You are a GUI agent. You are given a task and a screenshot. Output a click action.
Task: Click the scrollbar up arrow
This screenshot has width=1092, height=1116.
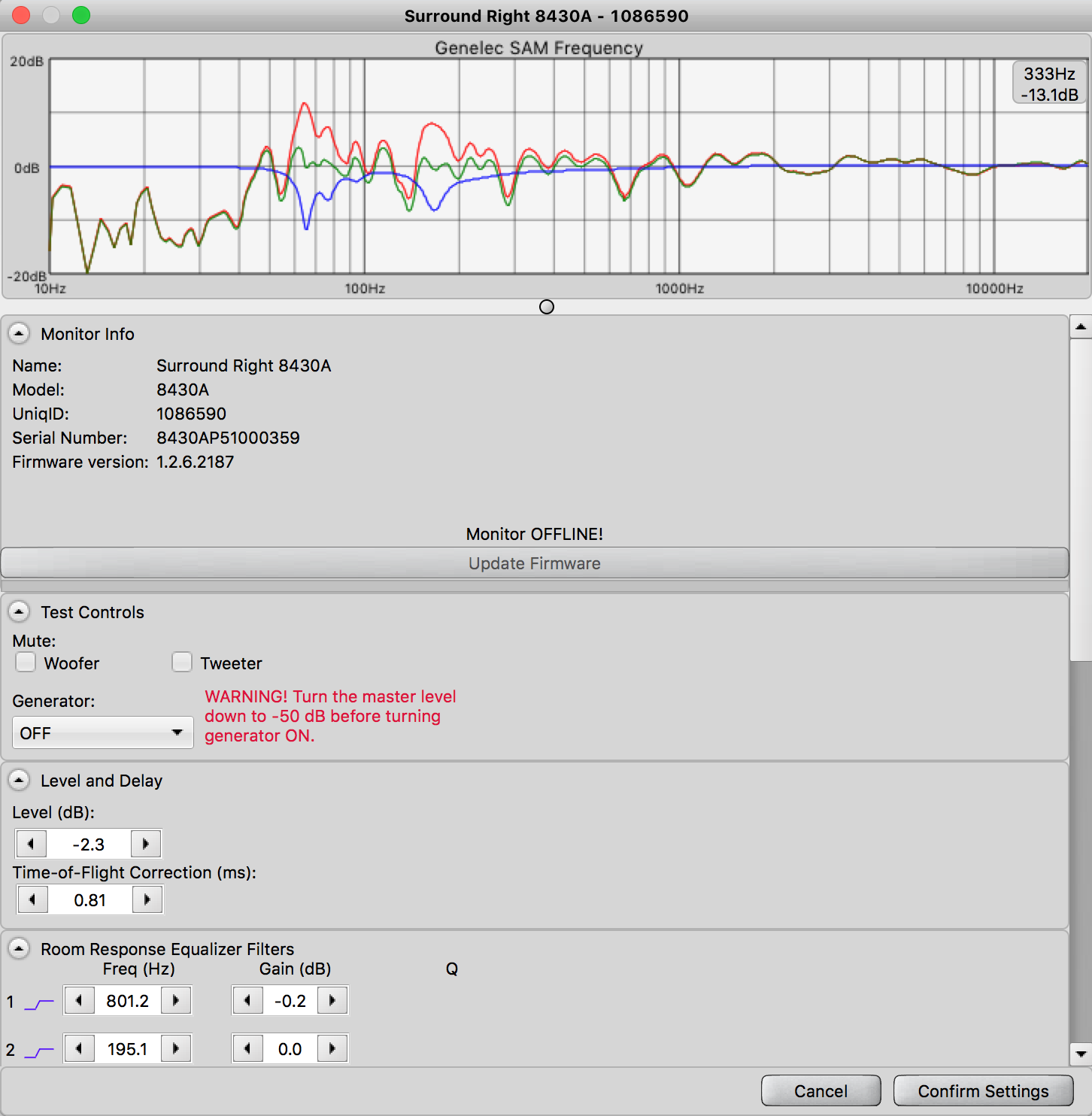click(x=1081, y=326)
